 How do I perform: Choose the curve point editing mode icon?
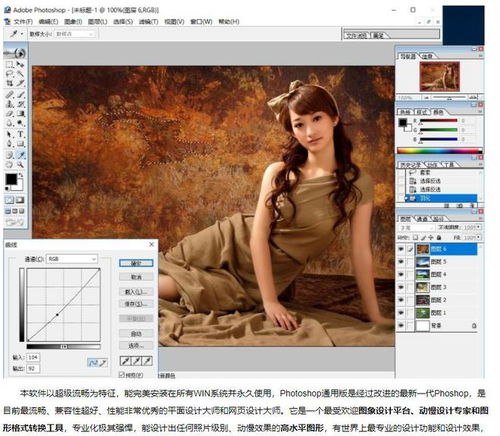click(x=92, y=363)
